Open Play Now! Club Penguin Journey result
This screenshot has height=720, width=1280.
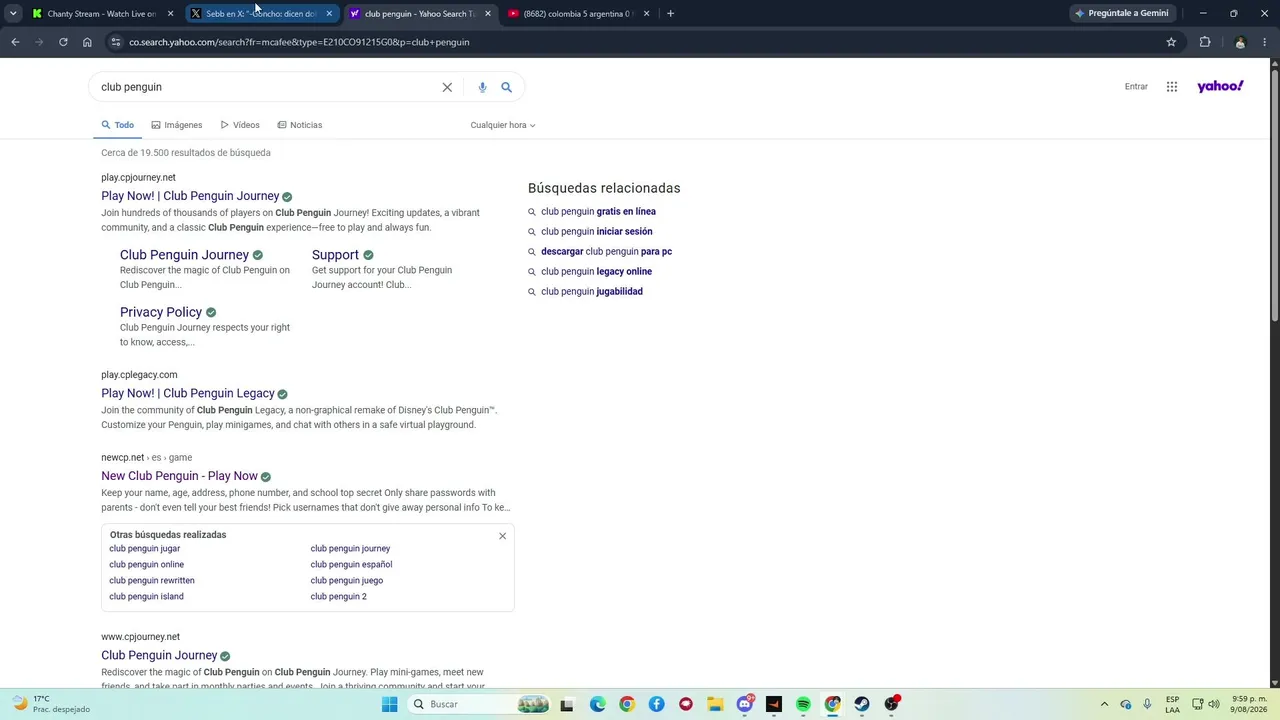pyautogui.click(x=190, y=196)
